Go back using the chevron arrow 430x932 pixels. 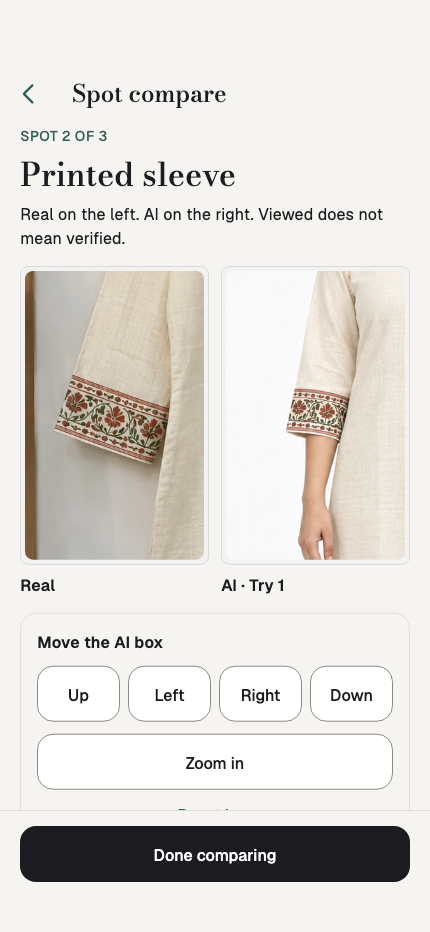(x=29, y=94)
